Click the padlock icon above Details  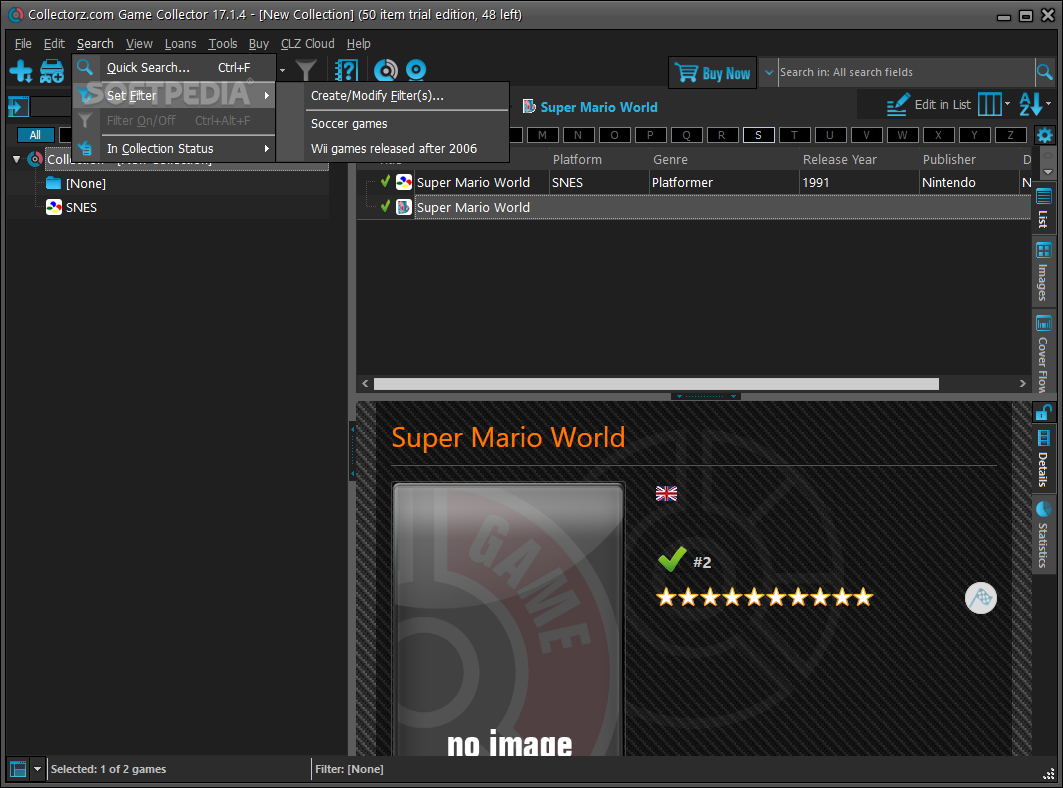1043,412
